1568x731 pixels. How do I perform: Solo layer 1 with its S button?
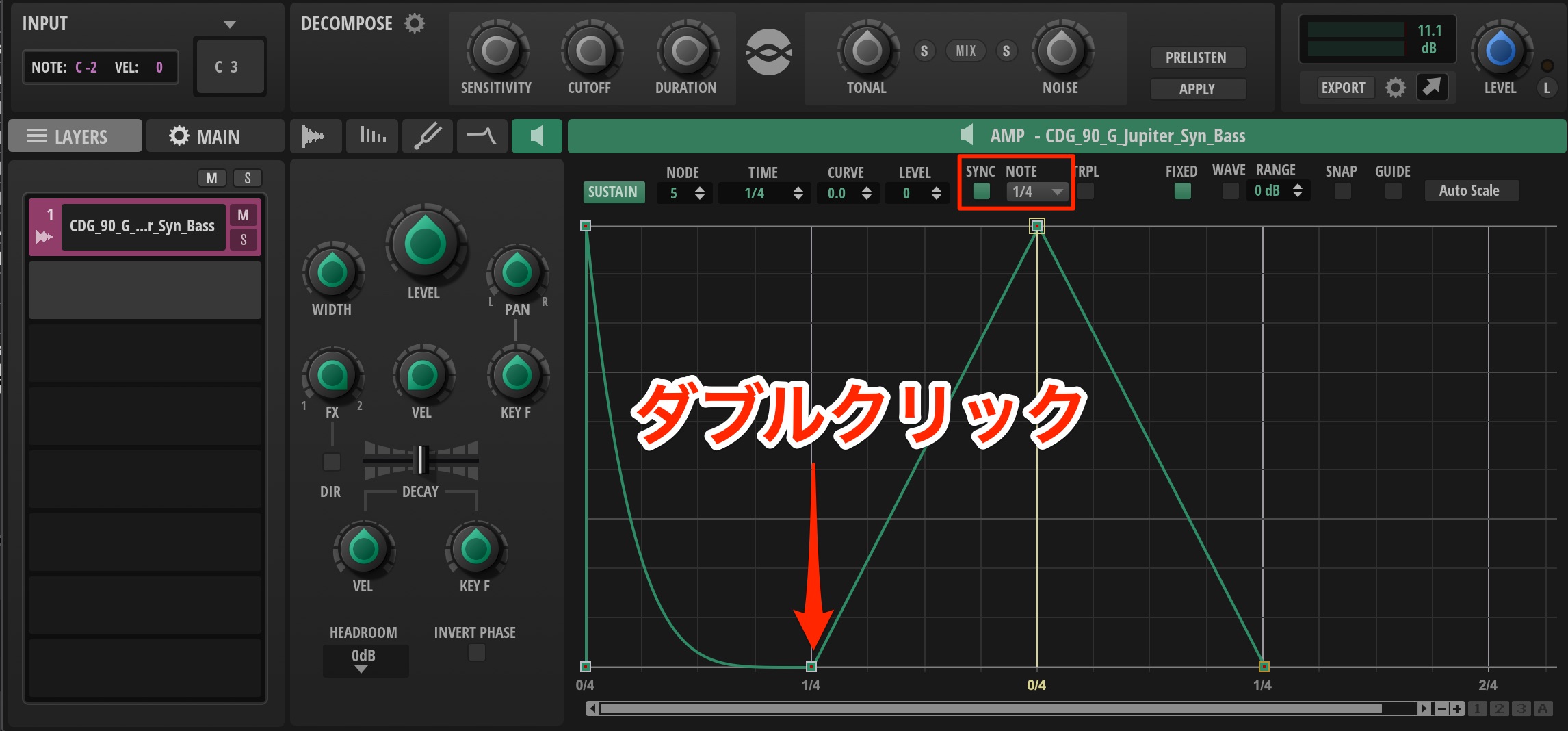pos(243,240)
